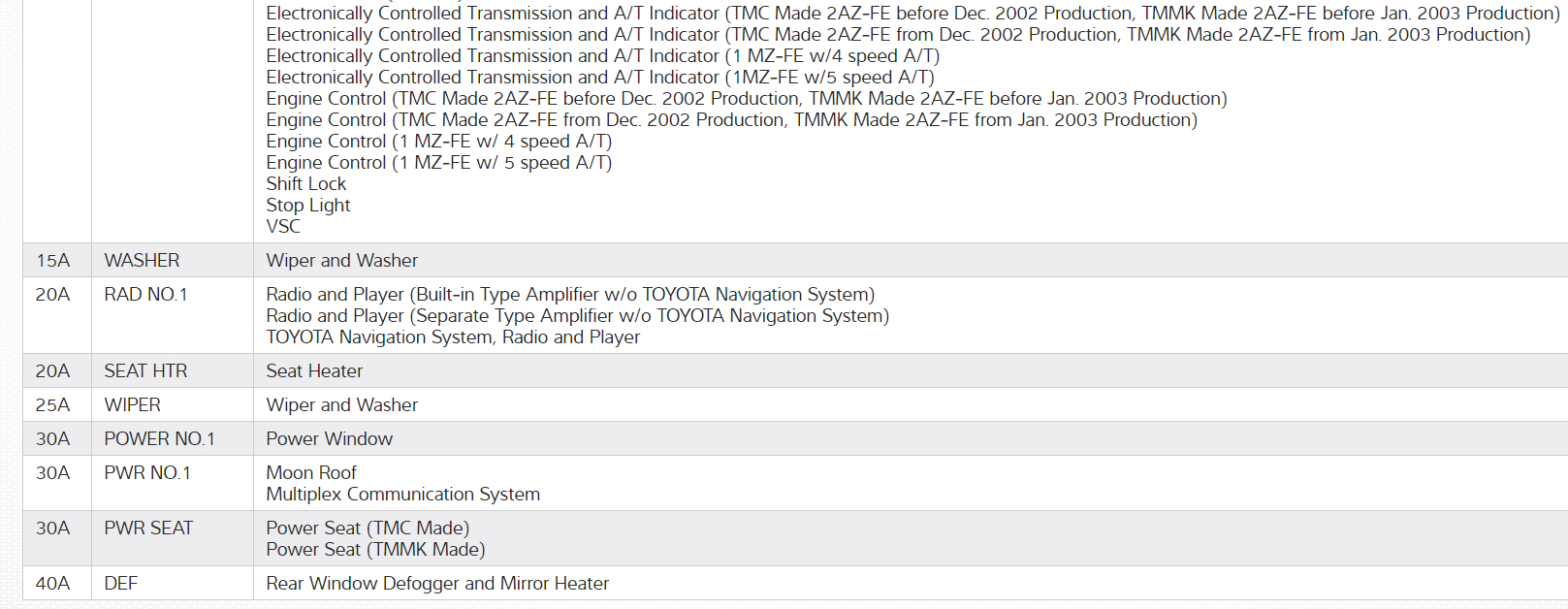The image size is (1568, 609).
Task: Click the WIPER fuse name cell
Action: click(x=132, y=405)
